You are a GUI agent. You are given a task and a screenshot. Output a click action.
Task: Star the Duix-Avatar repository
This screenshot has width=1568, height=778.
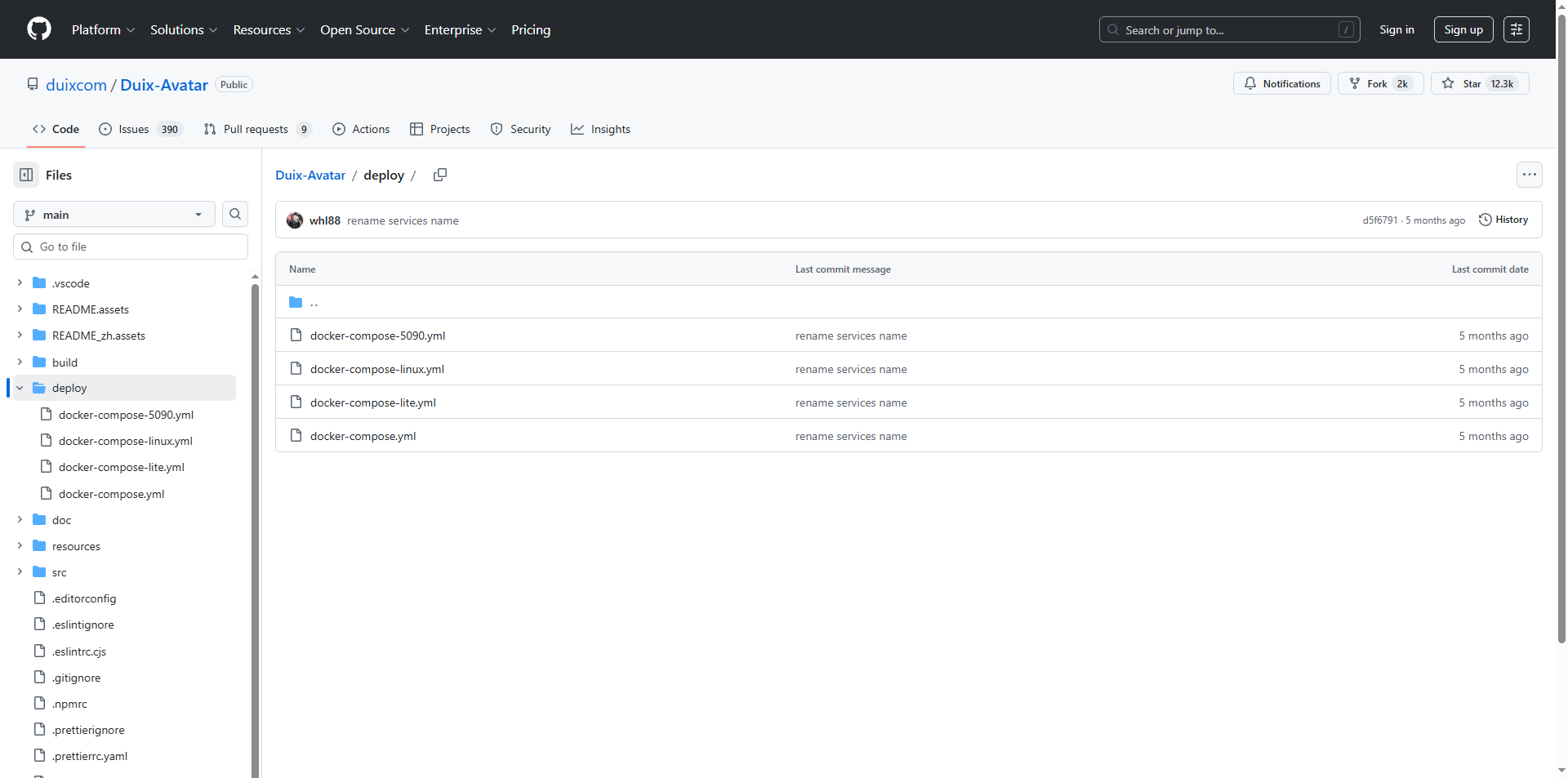point(1480,83)
